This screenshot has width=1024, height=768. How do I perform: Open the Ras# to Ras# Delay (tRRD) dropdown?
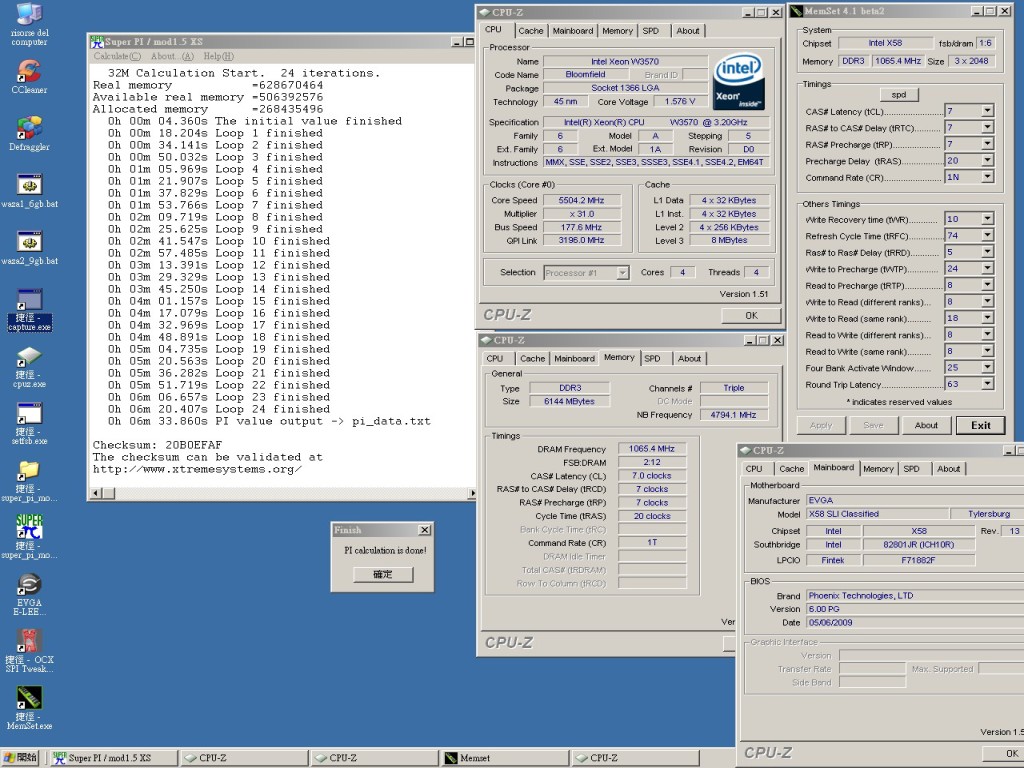tap(987, 252)
